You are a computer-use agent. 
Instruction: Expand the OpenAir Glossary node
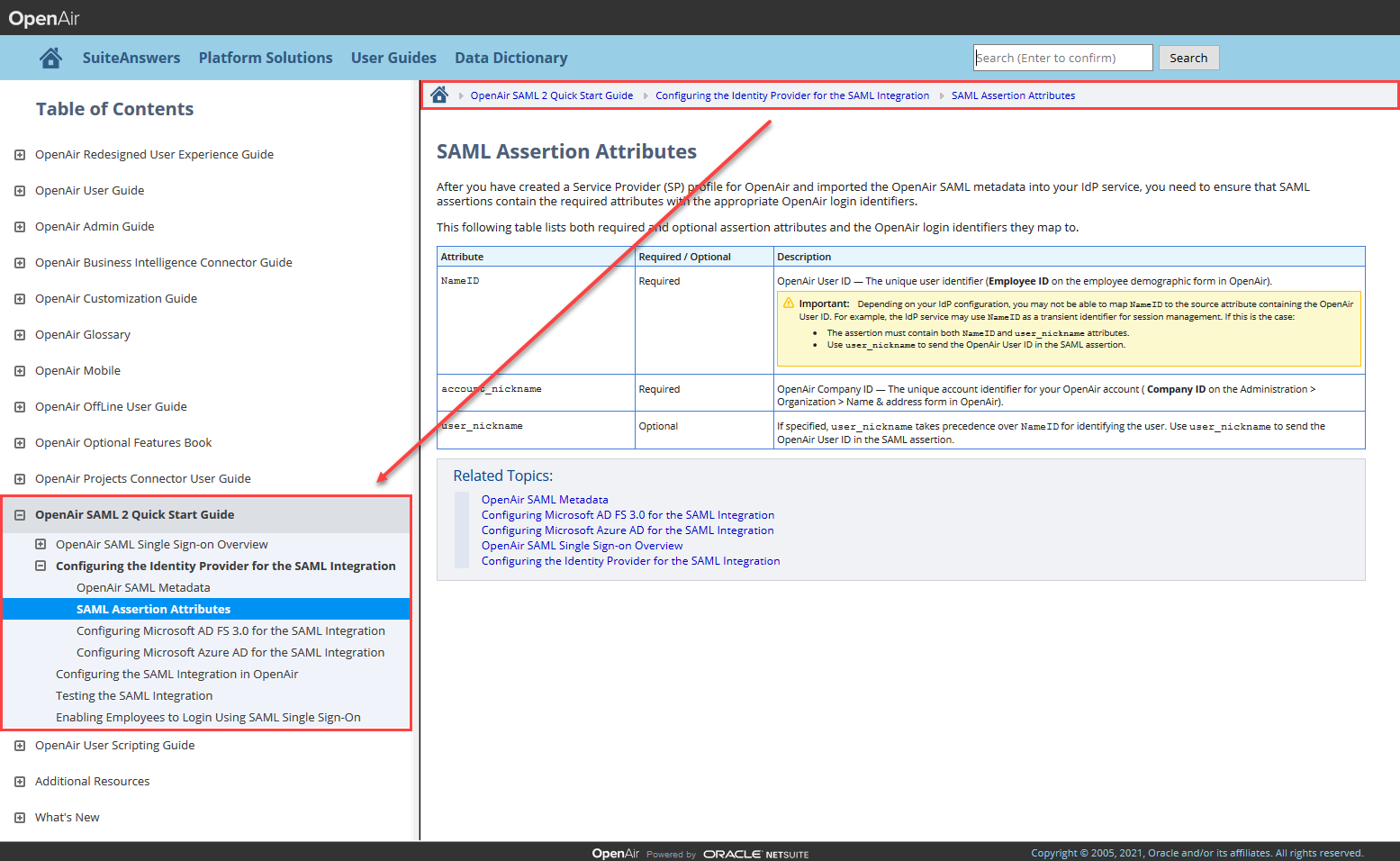(x=20, y=335)
